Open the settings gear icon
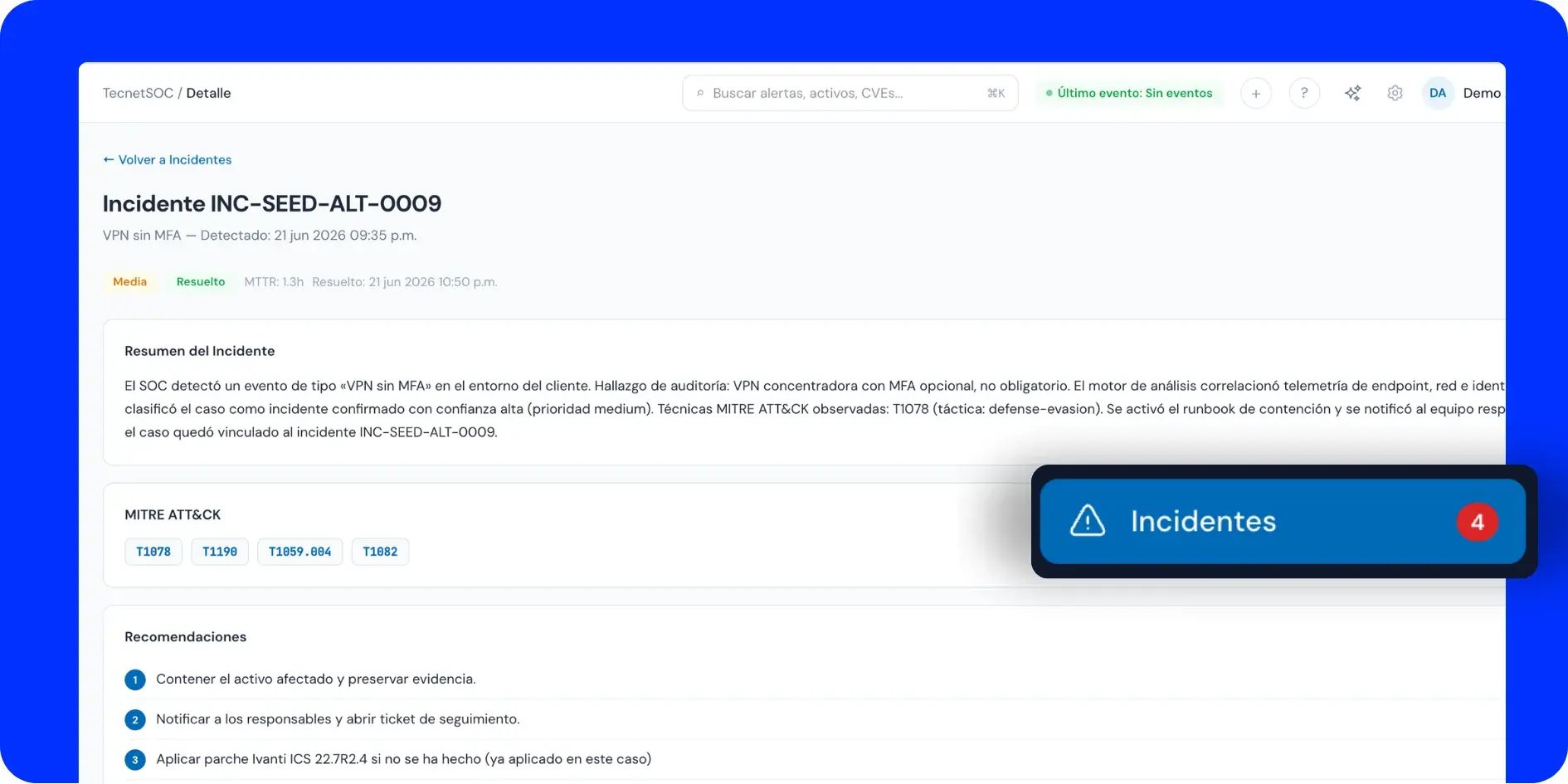 coord(1395,94)
